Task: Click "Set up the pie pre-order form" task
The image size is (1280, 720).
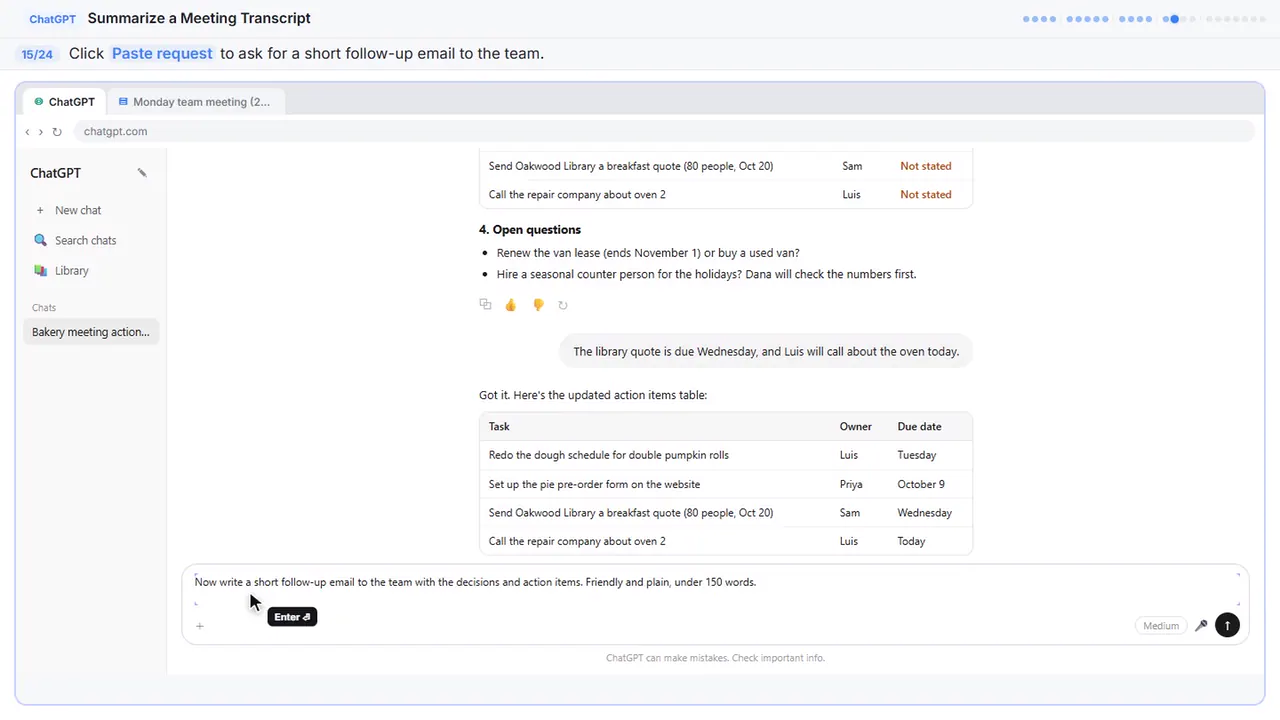Action: tap(594, 484)
